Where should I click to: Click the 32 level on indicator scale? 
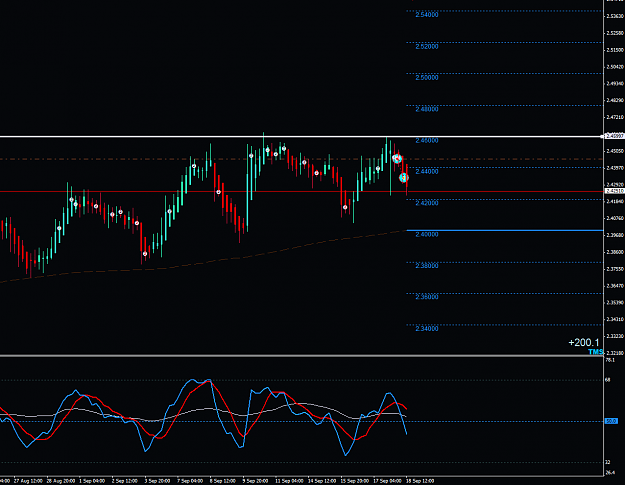(x=607, y=462)
